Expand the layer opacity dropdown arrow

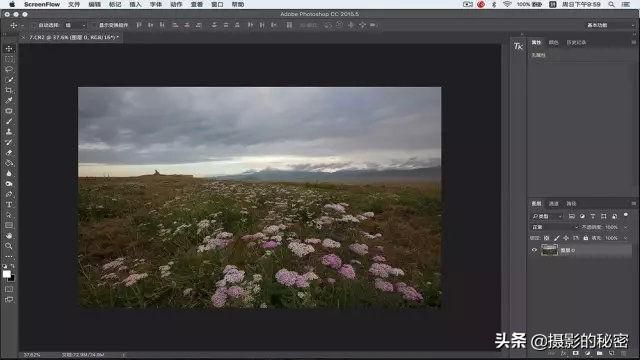click(x=625, y=227)
